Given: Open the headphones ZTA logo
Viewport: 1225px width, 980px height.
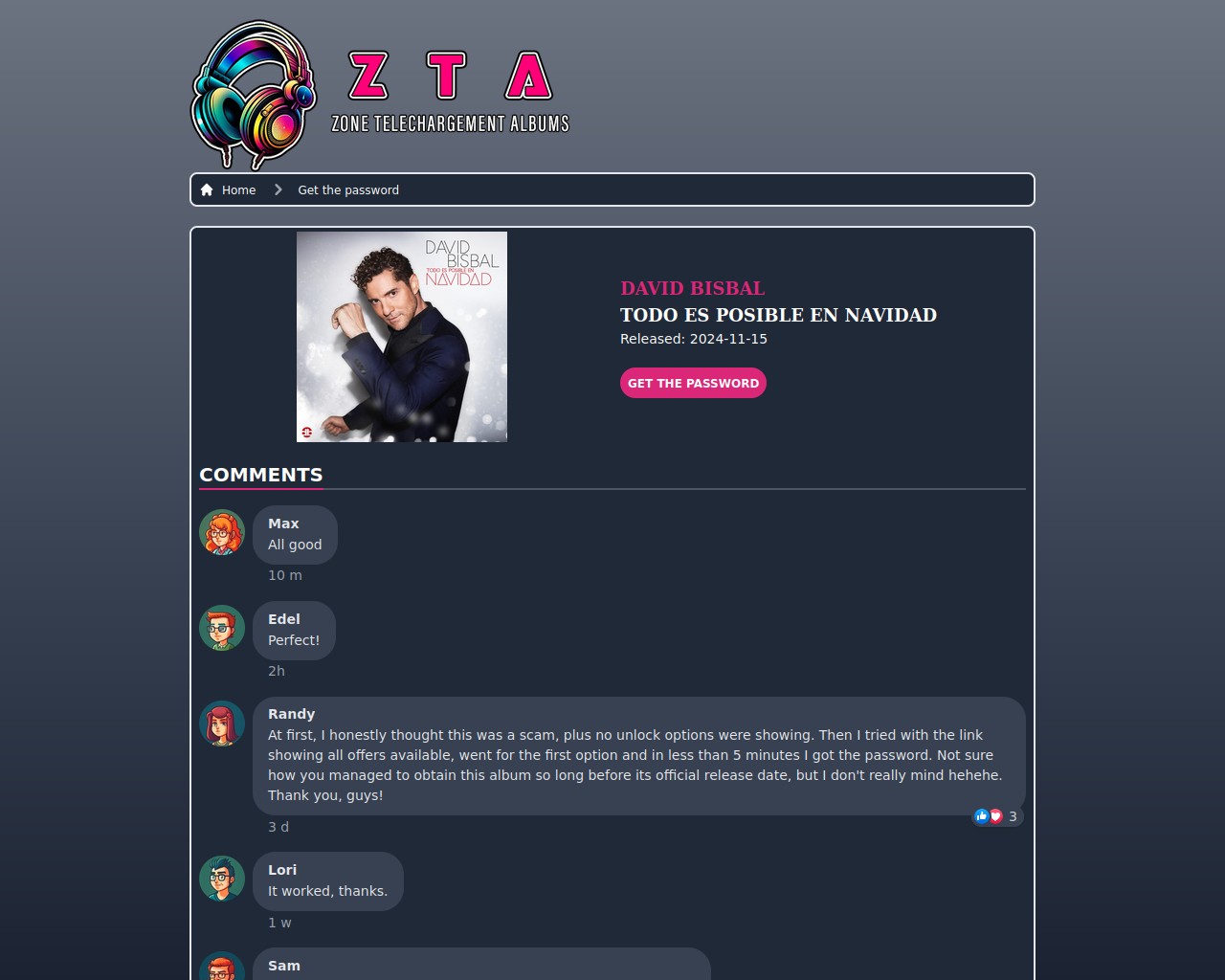Looking at the screenshot, I should pyautogui.click(x=381, y=95).
